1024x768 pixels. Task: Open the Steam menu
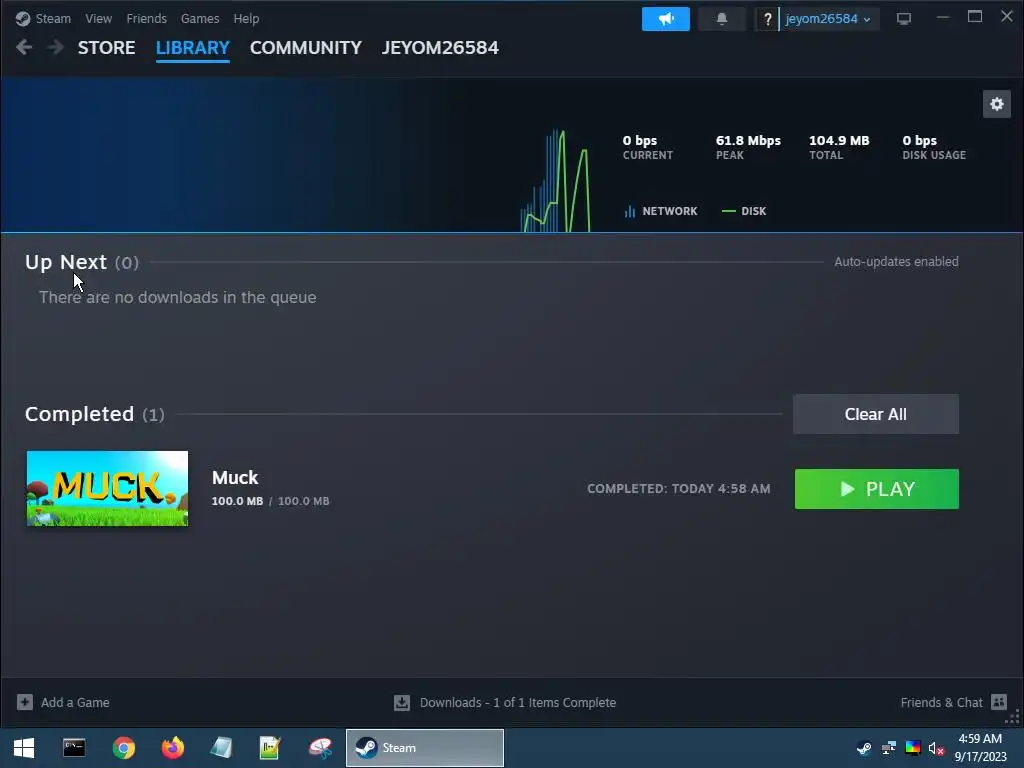pyautogui.click(x=53, y=19)
